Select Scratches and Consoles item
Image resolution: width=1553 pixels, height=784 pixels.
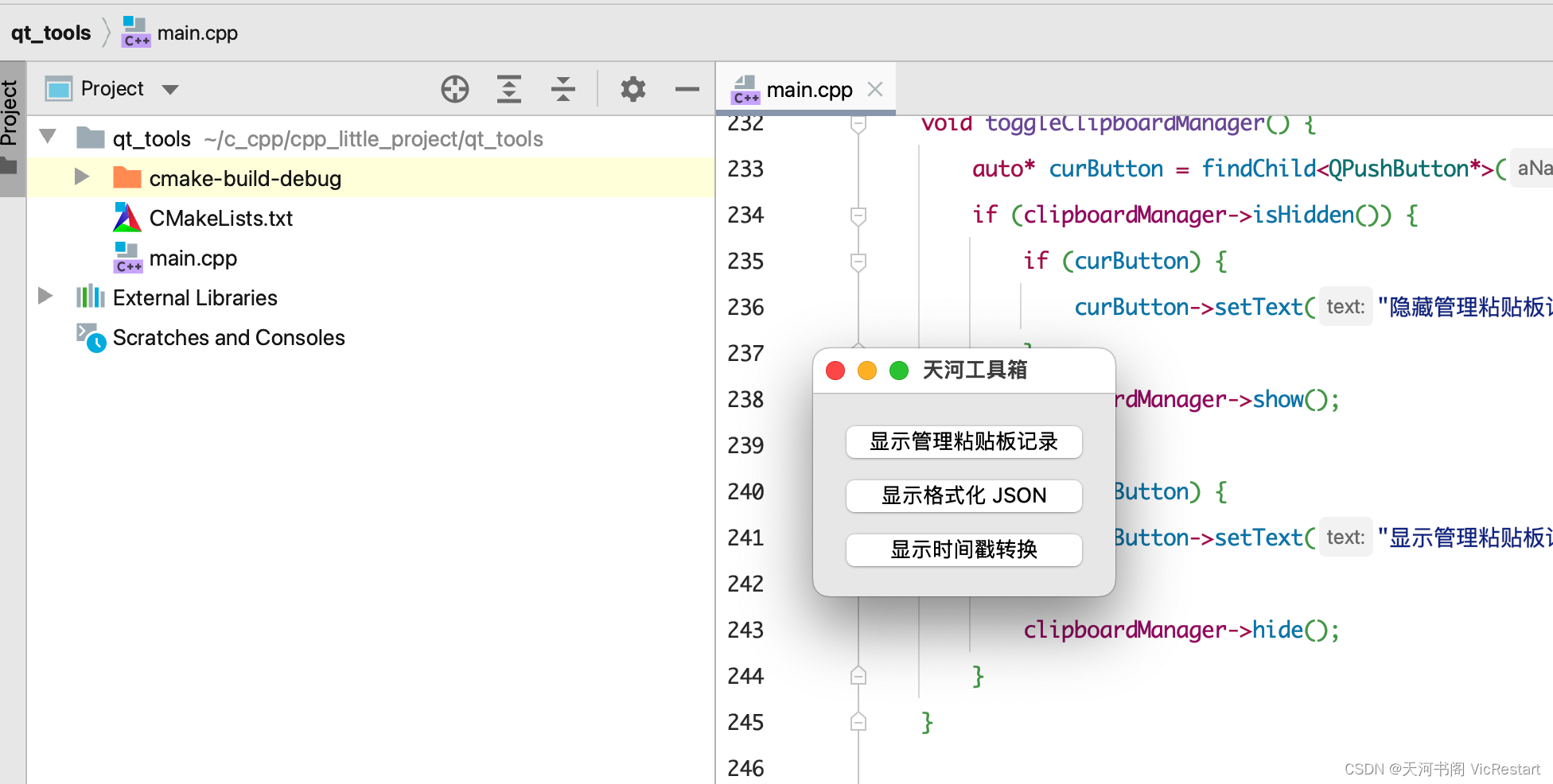pos(229,338)
